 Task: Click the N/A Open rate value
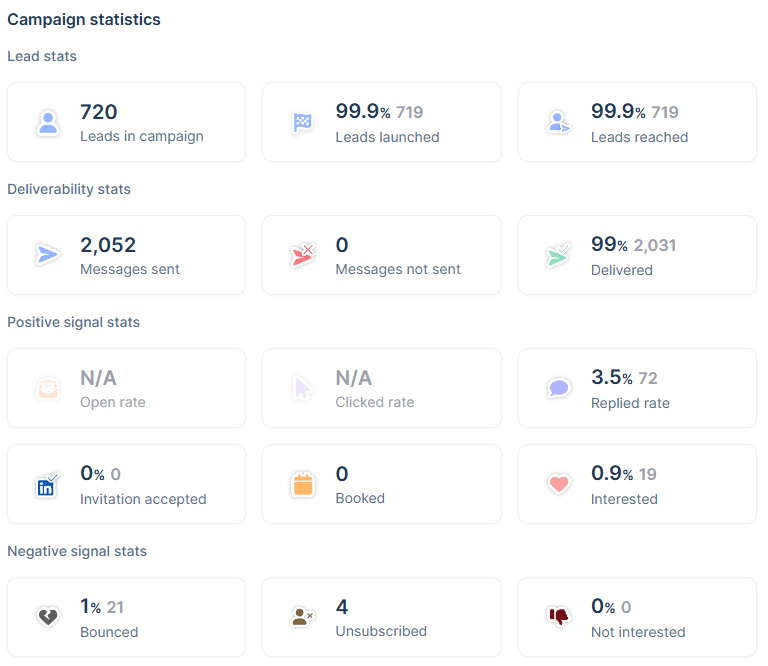[98, 378]
